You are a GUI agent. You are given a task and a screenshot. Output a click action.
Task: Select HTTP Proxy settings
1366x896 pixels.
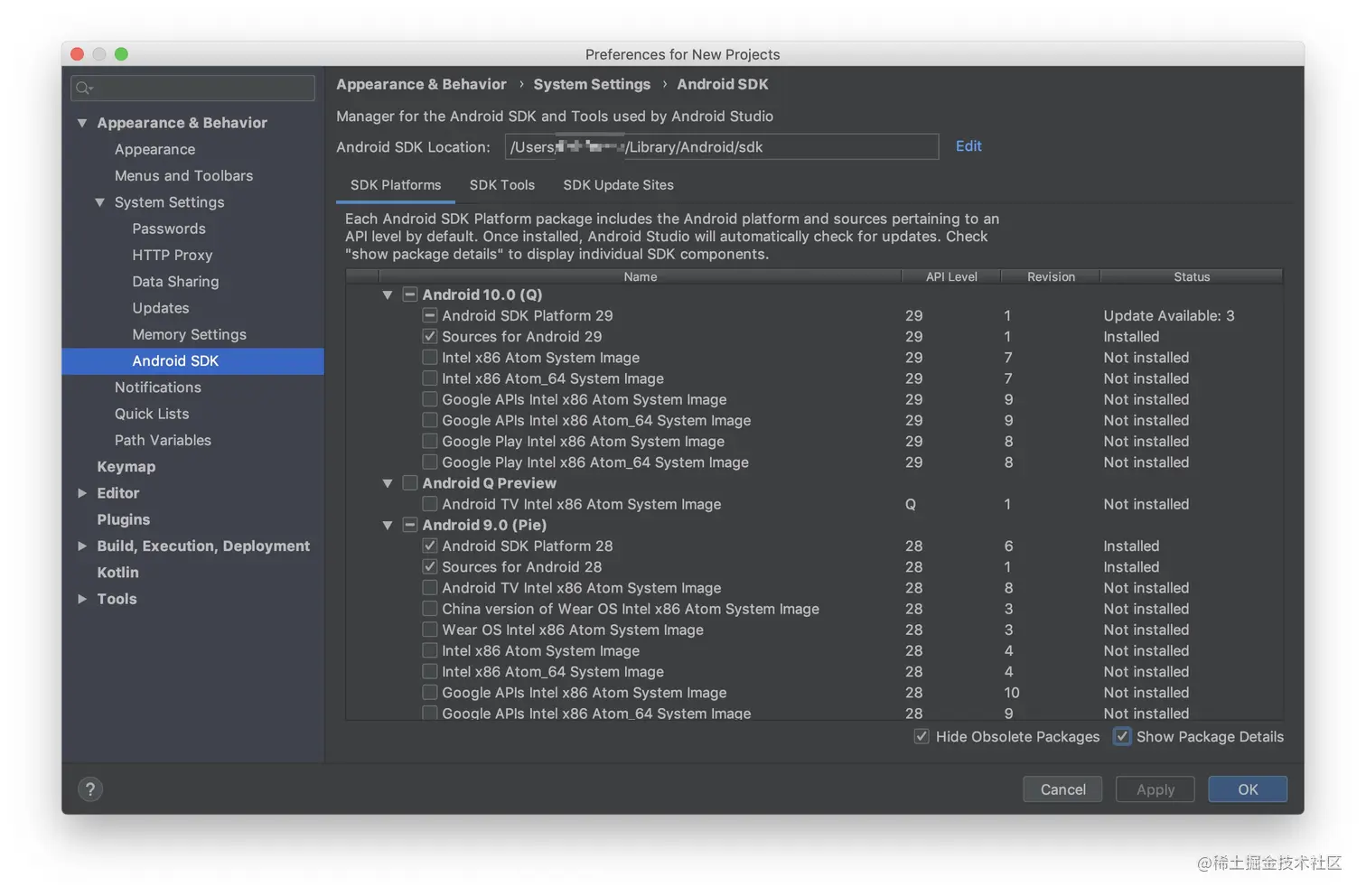coord(173,255)
